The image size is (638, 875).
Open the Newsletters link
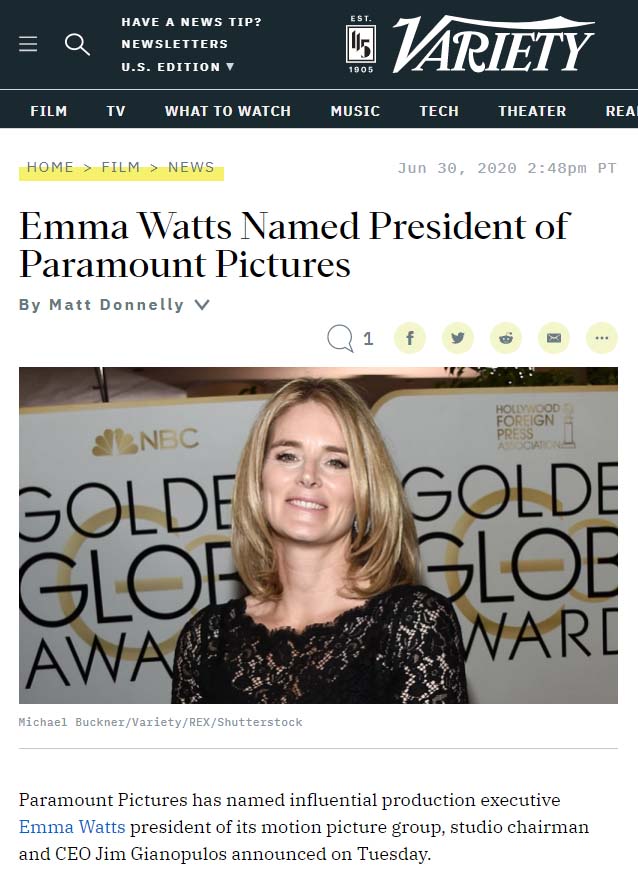pyautogui.click(x=175, y=44)
